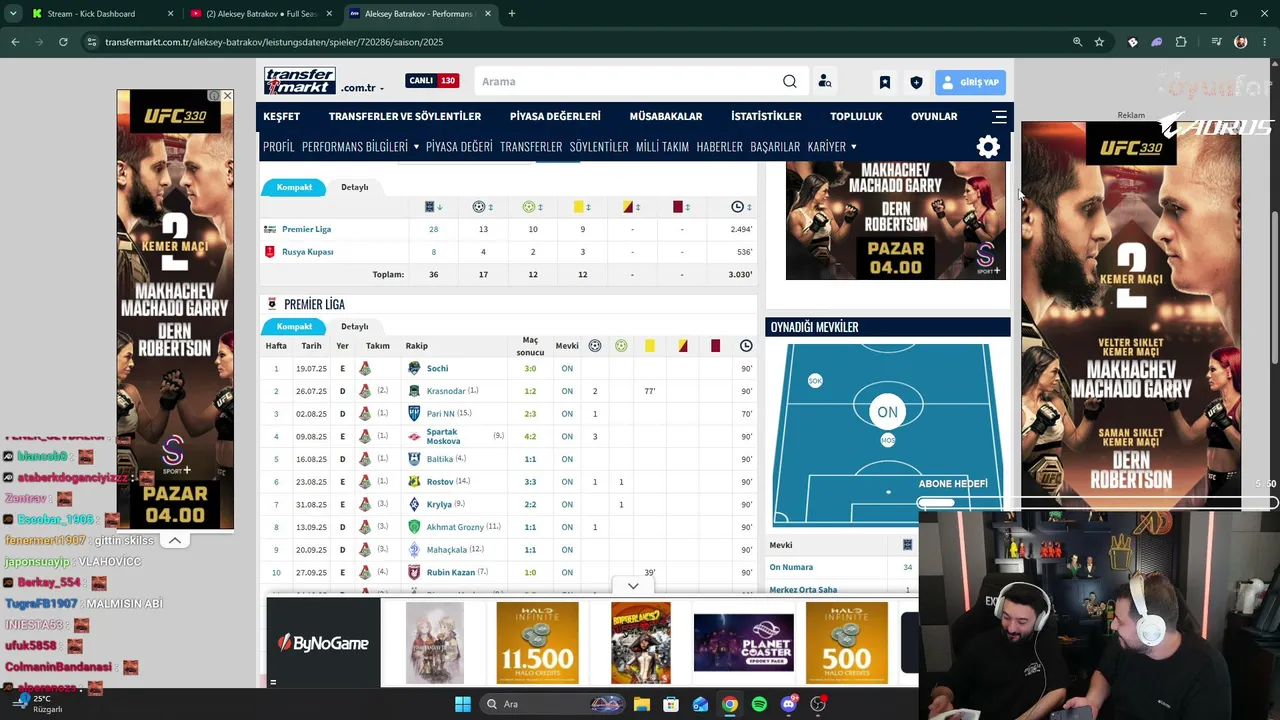Open the detailed person search icon

click(825, 82)
